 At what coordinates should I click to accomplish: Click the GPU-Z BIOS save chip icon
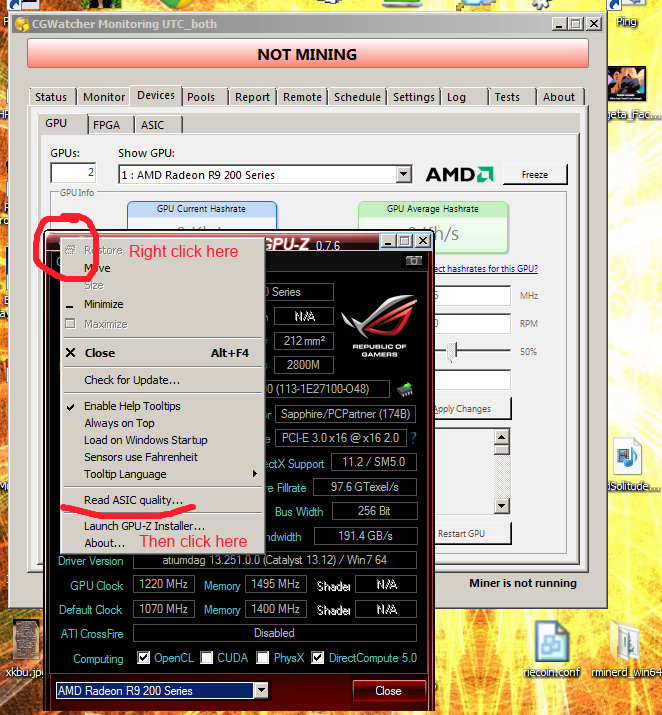[x=404, y=389]
